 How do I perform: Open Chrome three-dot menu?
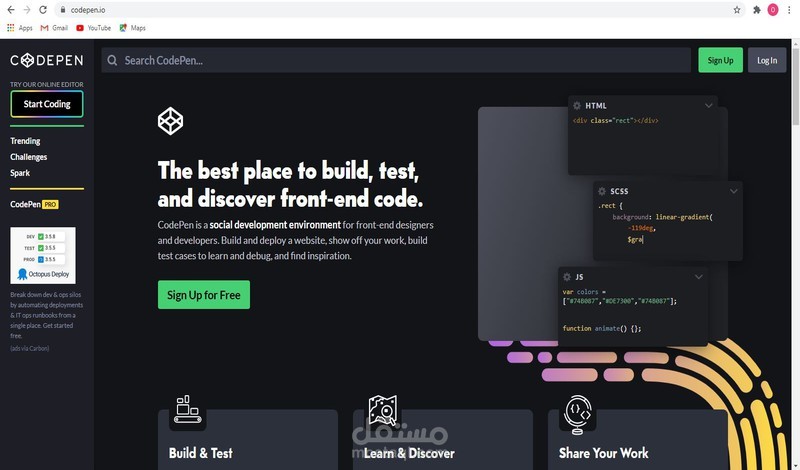click(x=789, y=10)
